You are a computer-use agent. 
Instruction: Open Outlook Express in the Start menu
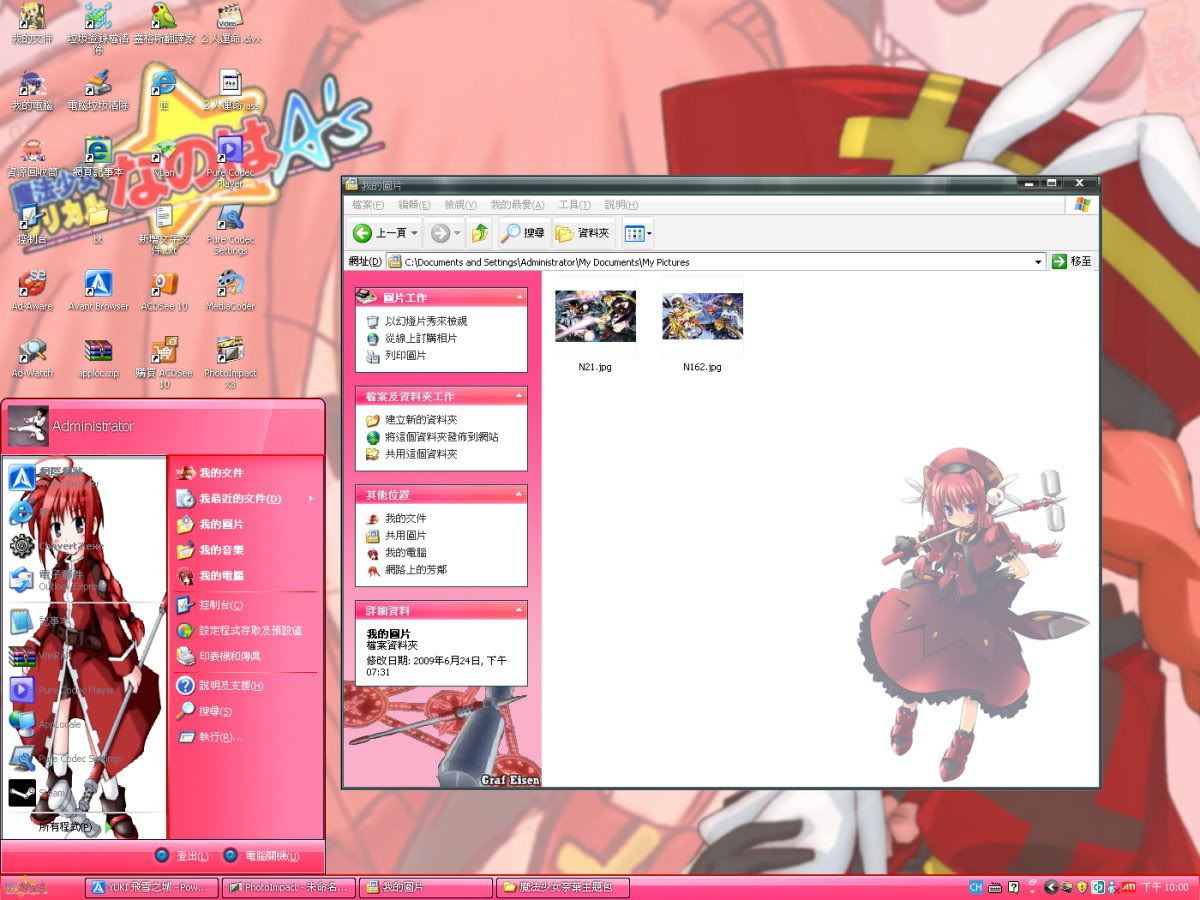(84, 580)
